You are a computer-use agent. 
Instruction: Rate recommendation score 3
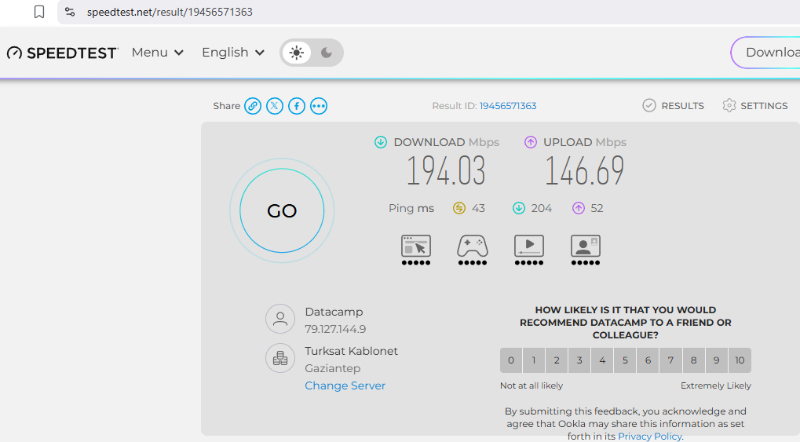point(580,360)
